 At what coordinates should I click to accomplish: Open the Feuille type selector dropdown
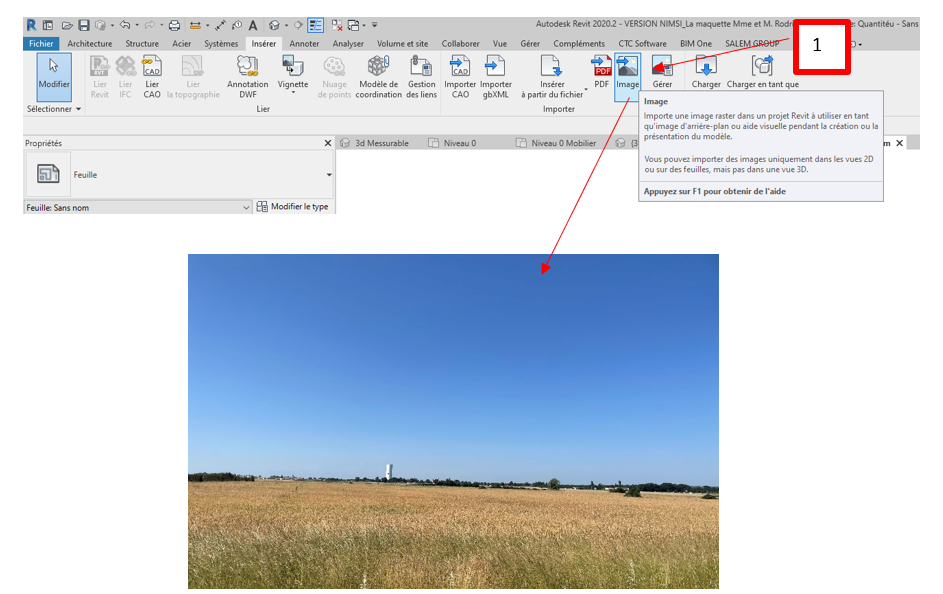[x=329, y=175]
